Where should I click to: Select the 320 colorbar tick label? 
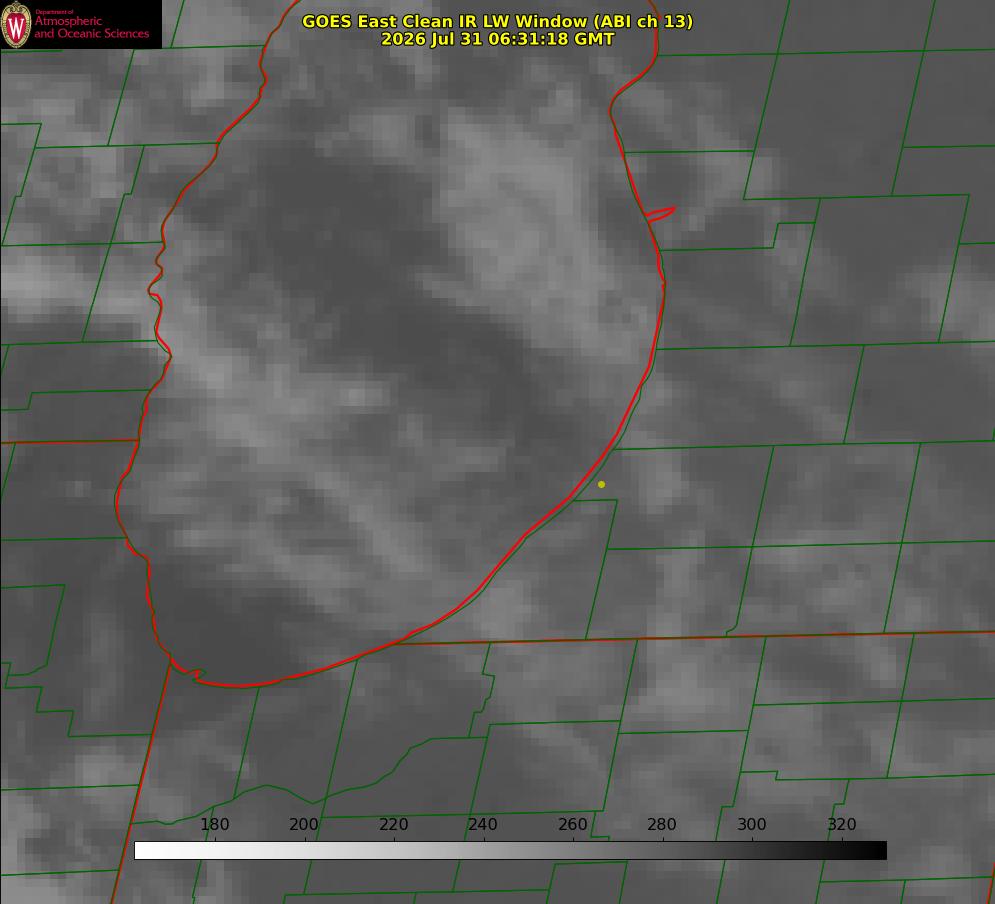pyautogui.click(x=842, y=824)
